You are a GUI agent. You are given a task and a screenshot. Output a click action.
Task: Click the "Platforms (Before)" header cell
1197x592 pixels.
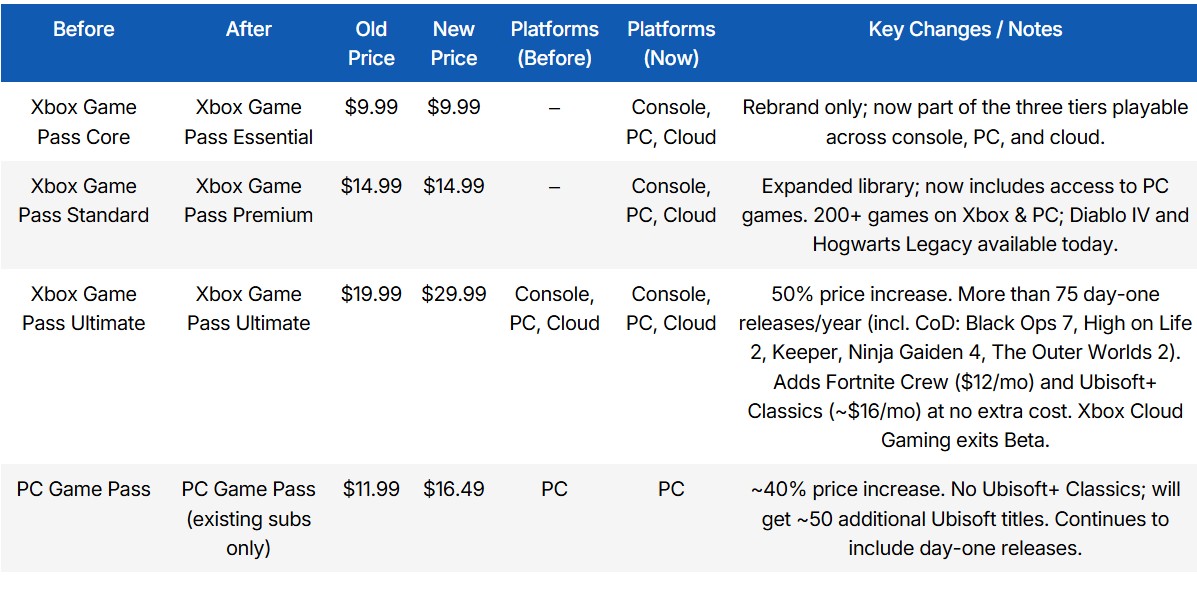[x=554, y=44]
